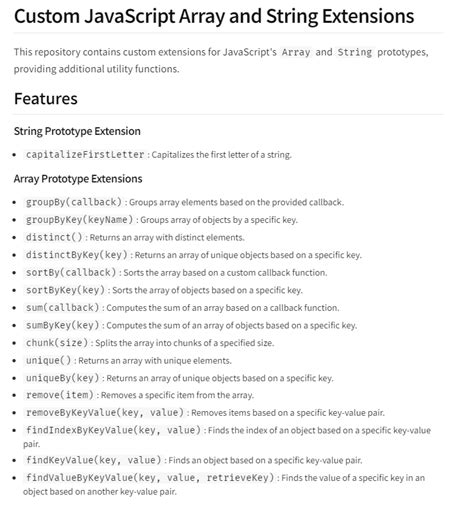Click the Array Prototype Extensions subheading
Image resolution: width=474 pixels, height=505 pixels.
coord(78,179)
